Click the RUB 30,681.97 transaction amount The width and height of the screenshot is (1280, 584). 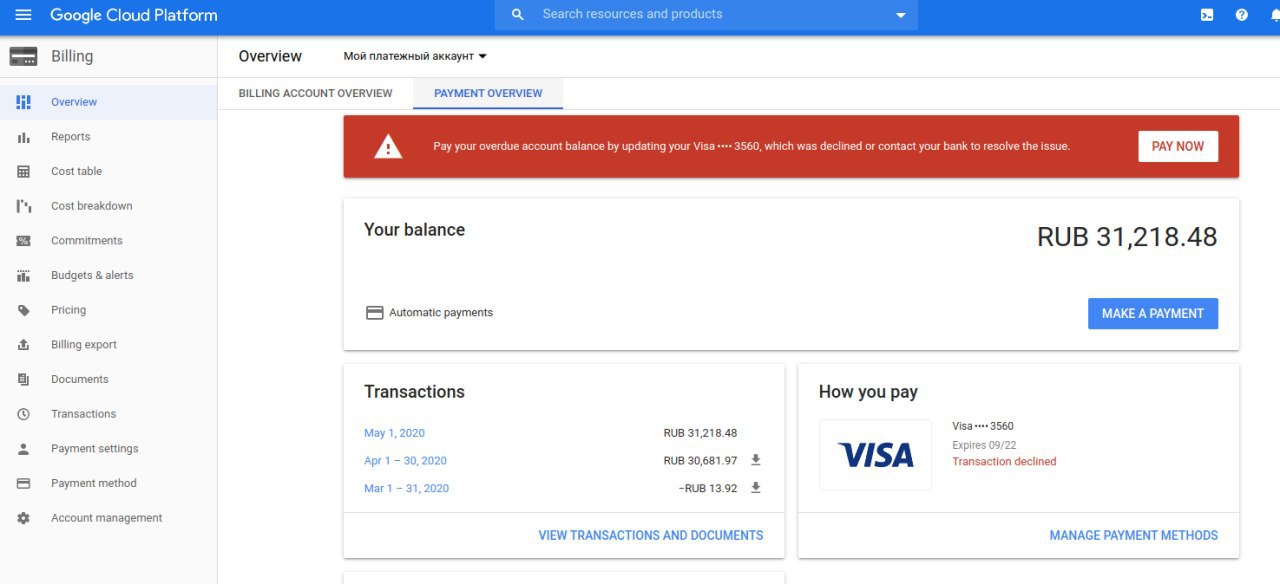coord(700,461)
